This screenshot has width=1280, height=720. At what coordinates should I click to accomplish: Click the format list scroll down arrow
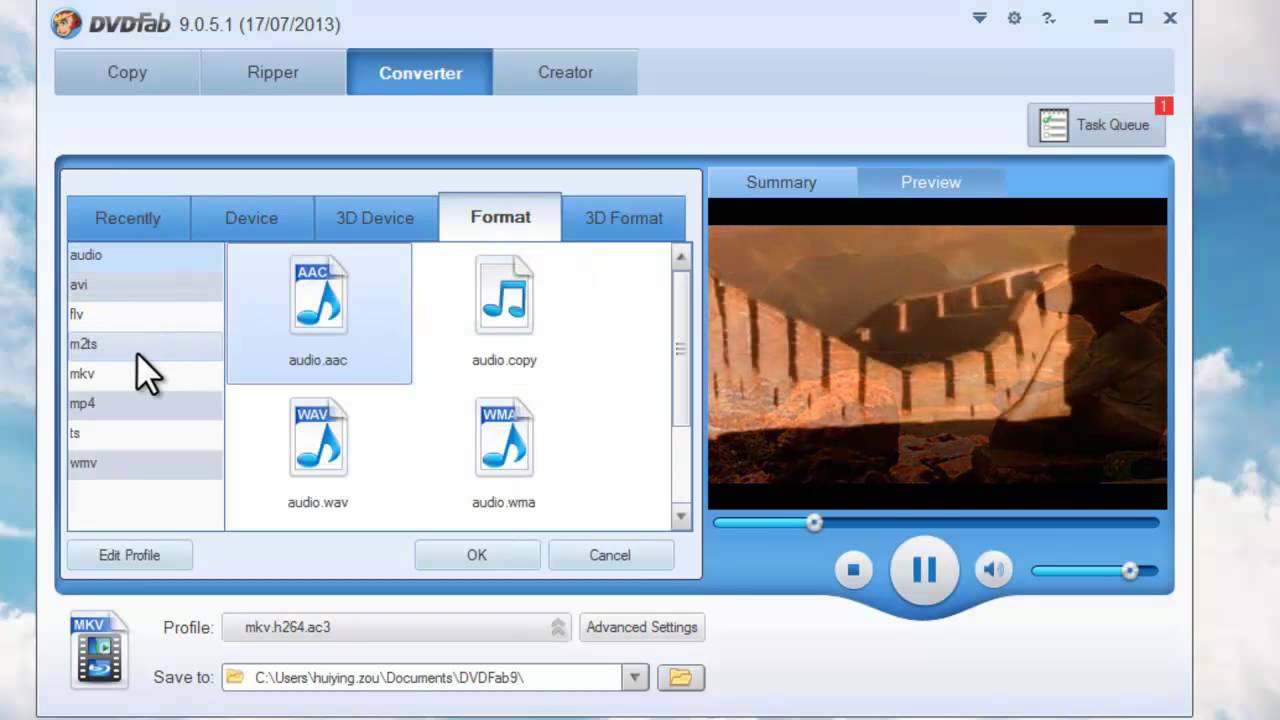(x=681, y=517)
